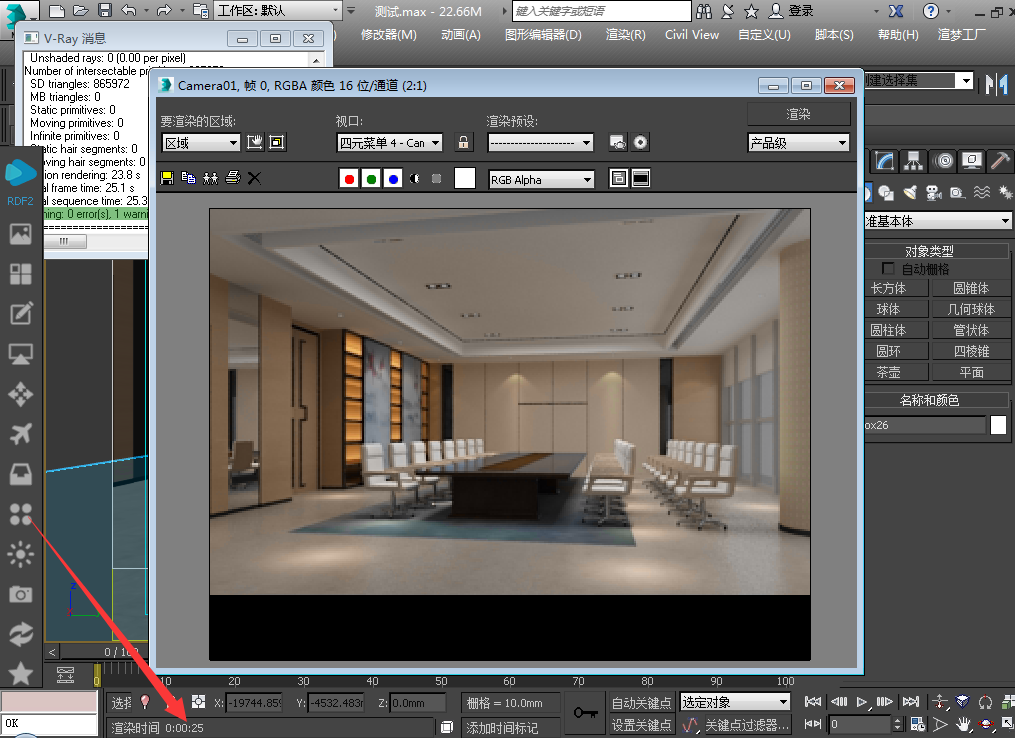Open the render area dropdown showing 区域
This screenshot has width=1015, height=738.
coord(201,142)
